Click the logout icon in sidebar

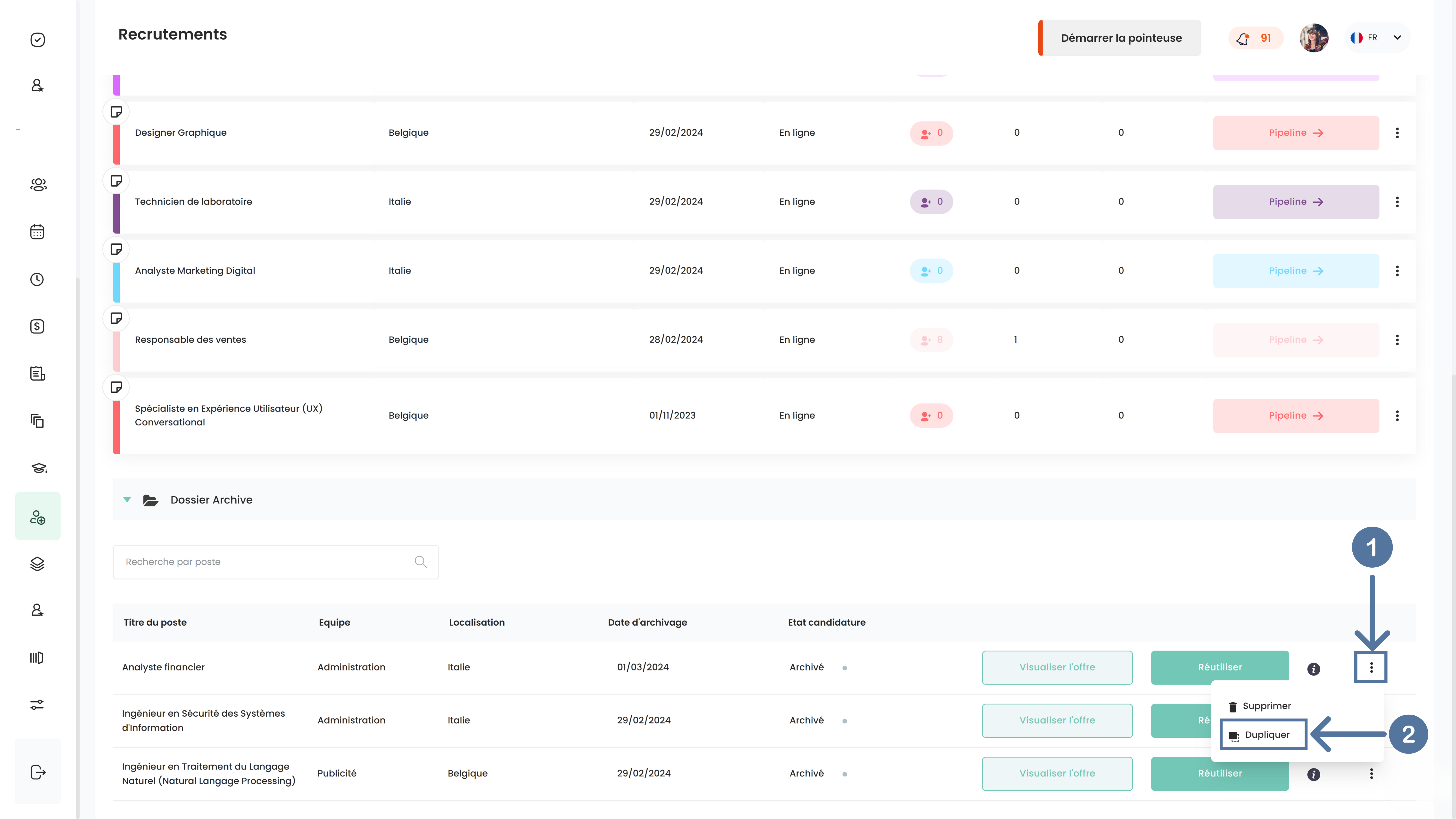38,772
